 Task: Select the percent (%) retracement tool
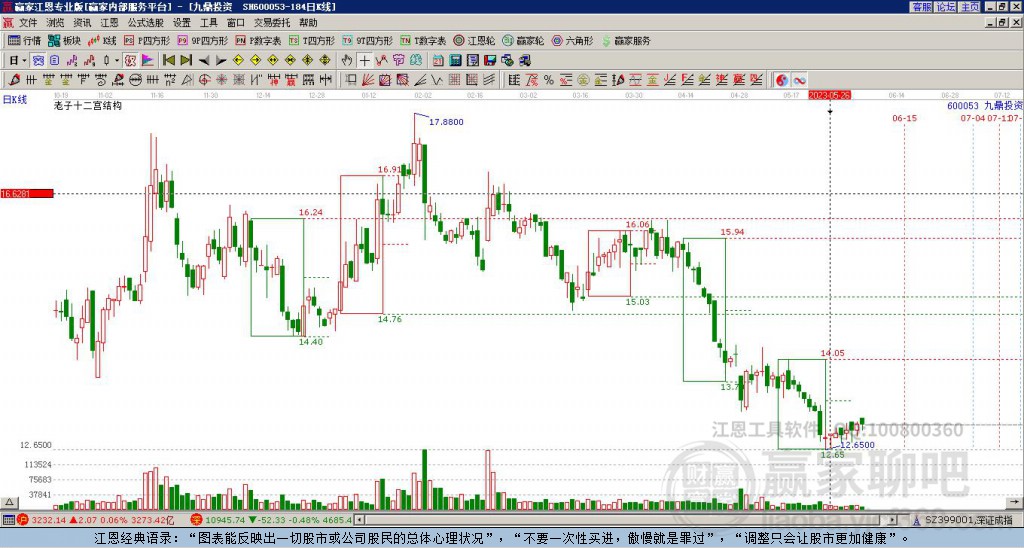[x=549, y=80]
